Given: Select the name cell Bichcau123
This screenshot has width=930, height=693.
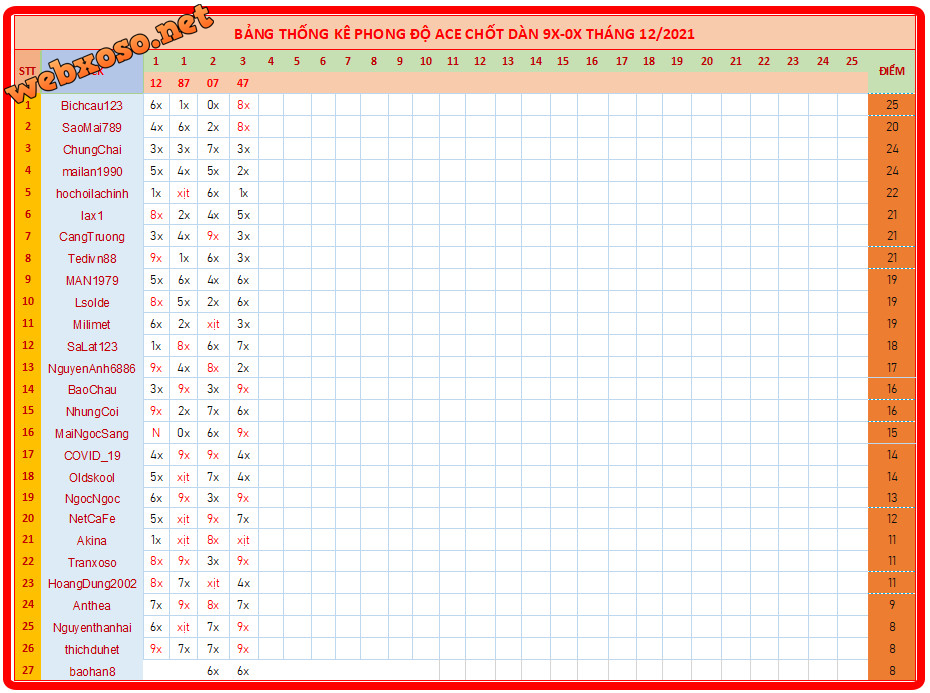Looking at the screenshot, I should coord(92,106).
